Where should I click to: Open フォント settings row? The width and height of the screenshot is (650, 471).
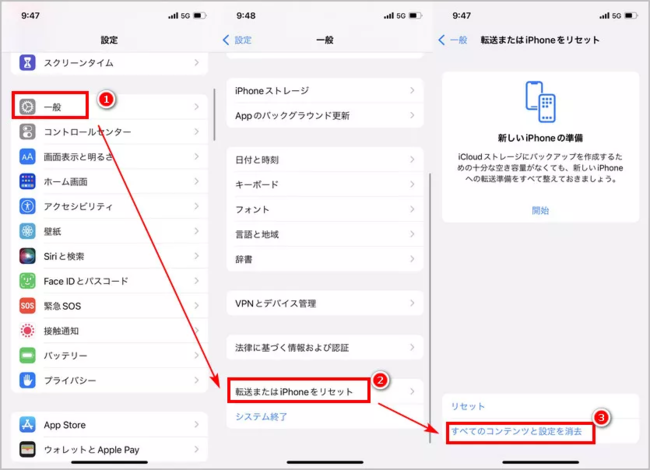coord(325,209)
